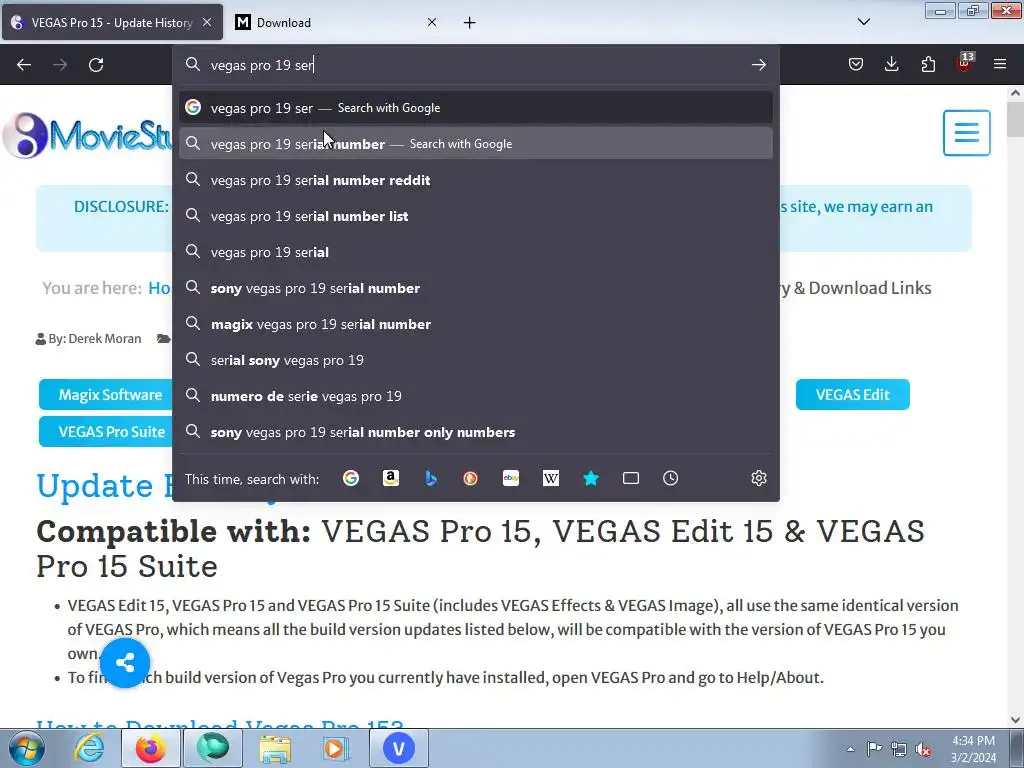The height and width of the screenshot is (768, 1024).
Task: Search history with clock icon
Action: coord(671,479)
